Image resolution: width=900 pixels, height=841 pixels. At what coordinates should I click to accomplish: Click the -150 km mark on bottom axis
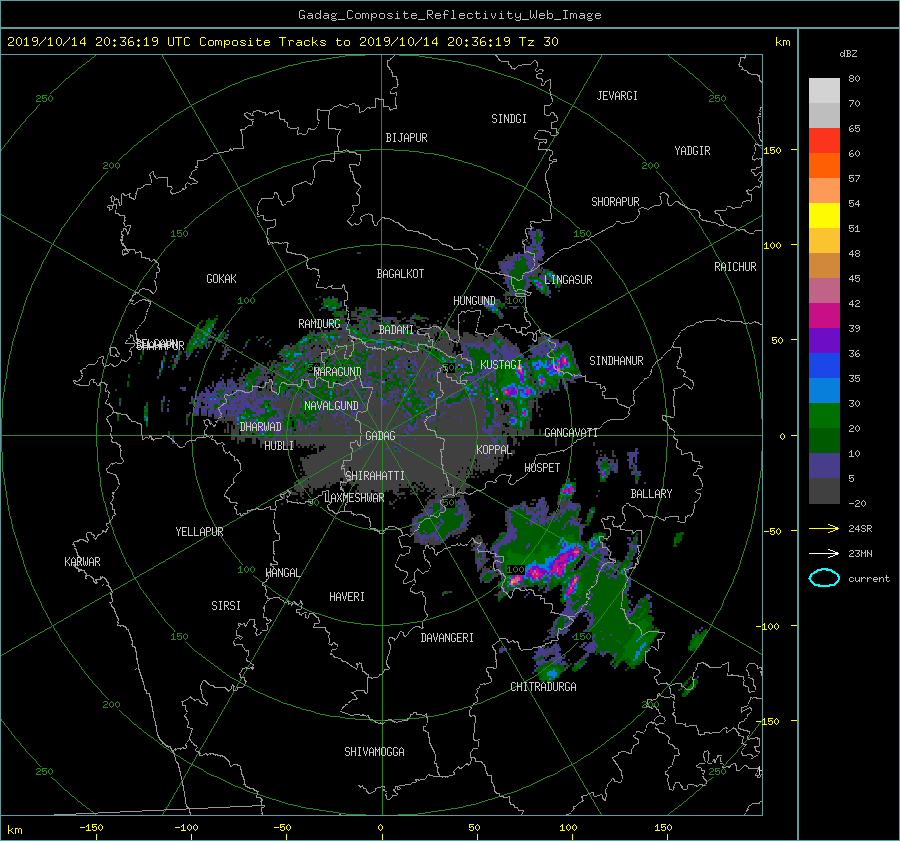click(x=91, y=827)
